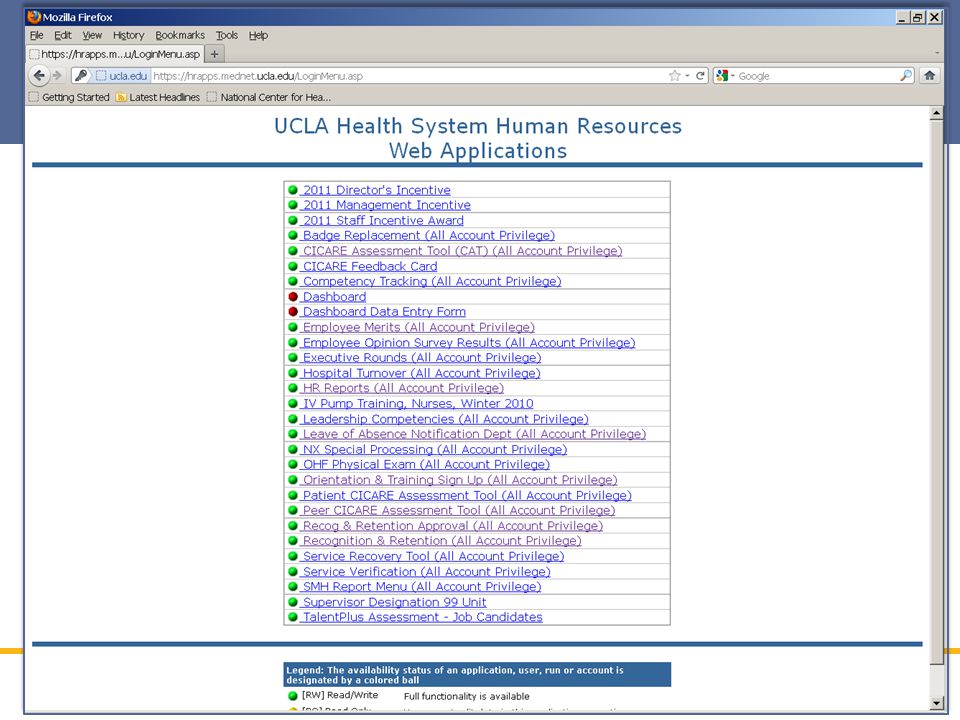Click green ball beside Employee Merits

(x=293, y=328)
